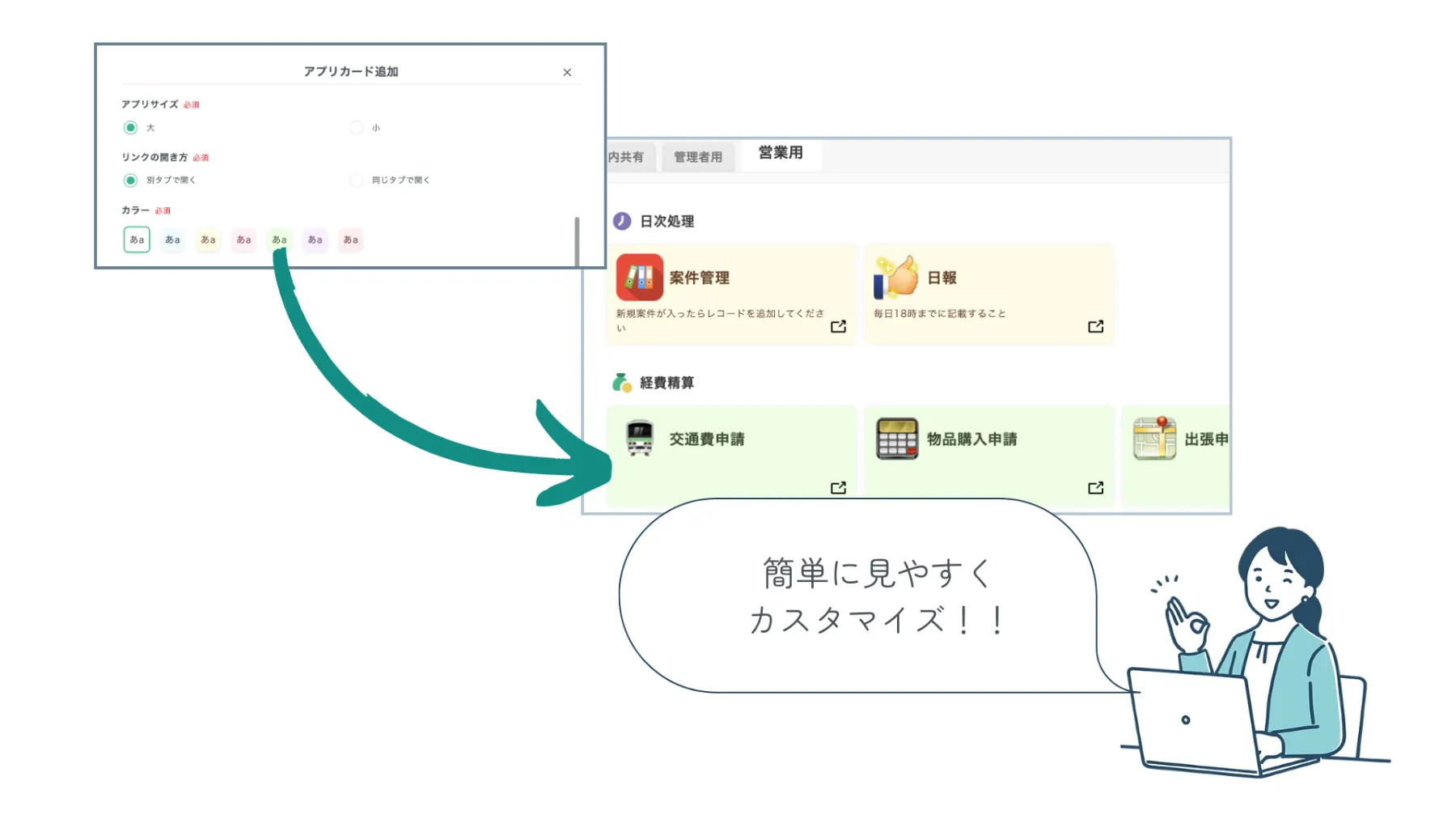The image size is (1456, 819).
Task: Open 交通費申請 via its external-link icon
Action: coord(839,487)
